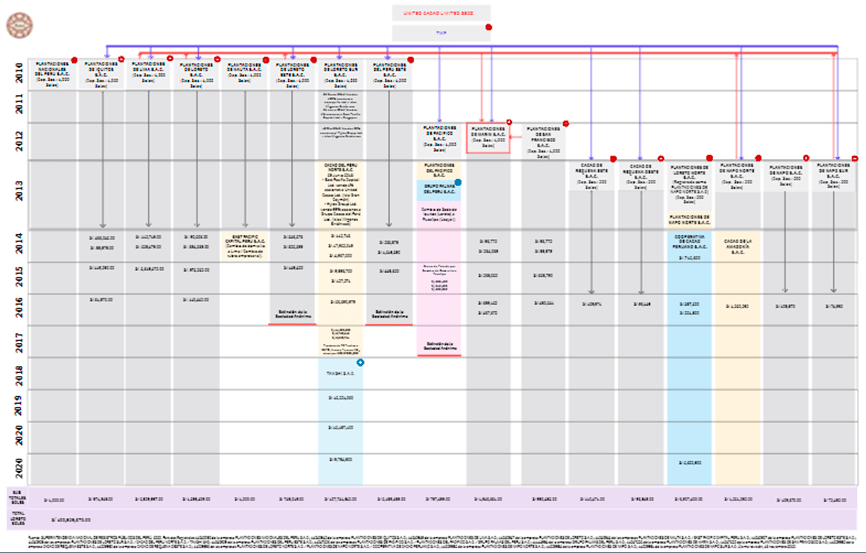This screenshot has width=866, height=553.
Task: Select Cacao de Requena Este S.A.C. box
Action: pos(592,176)
